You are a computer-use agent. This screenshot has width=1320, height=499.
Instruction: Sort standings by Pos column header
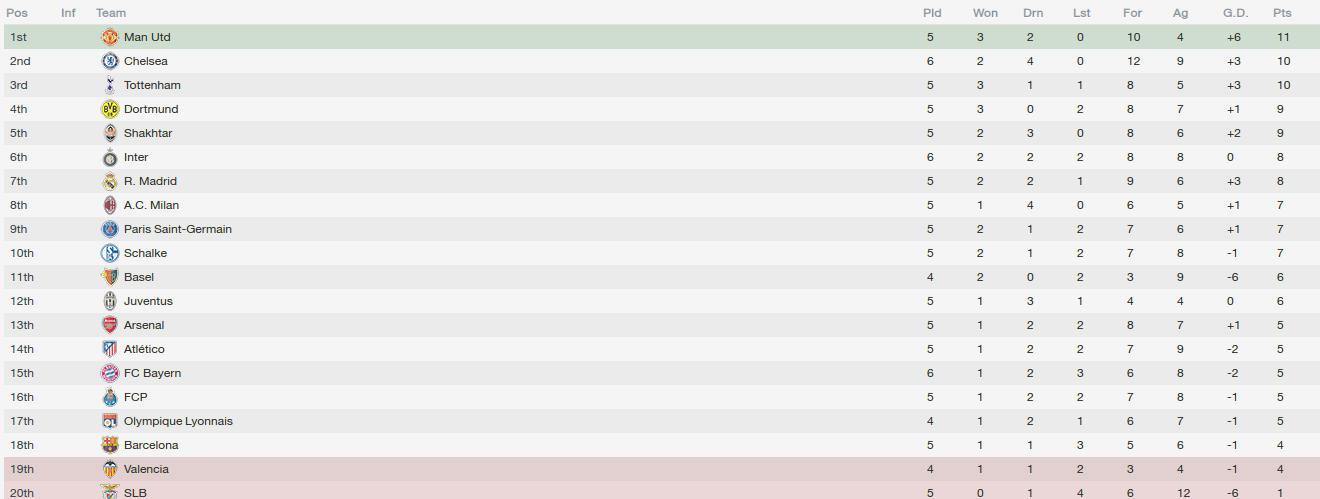17,13
